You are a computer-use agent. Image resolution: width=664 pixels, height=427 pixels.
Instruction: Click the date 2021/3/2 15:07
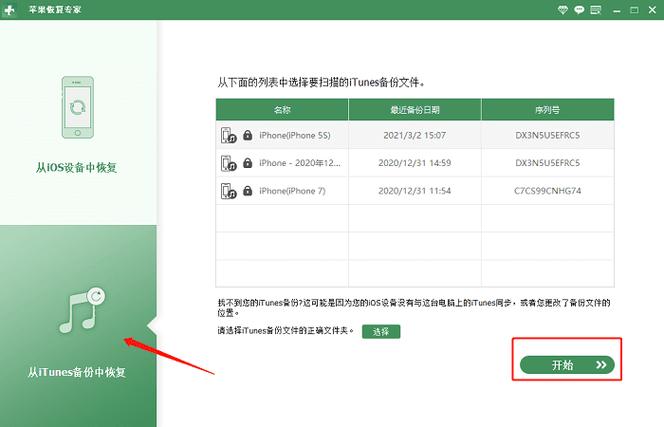(415, 135)
